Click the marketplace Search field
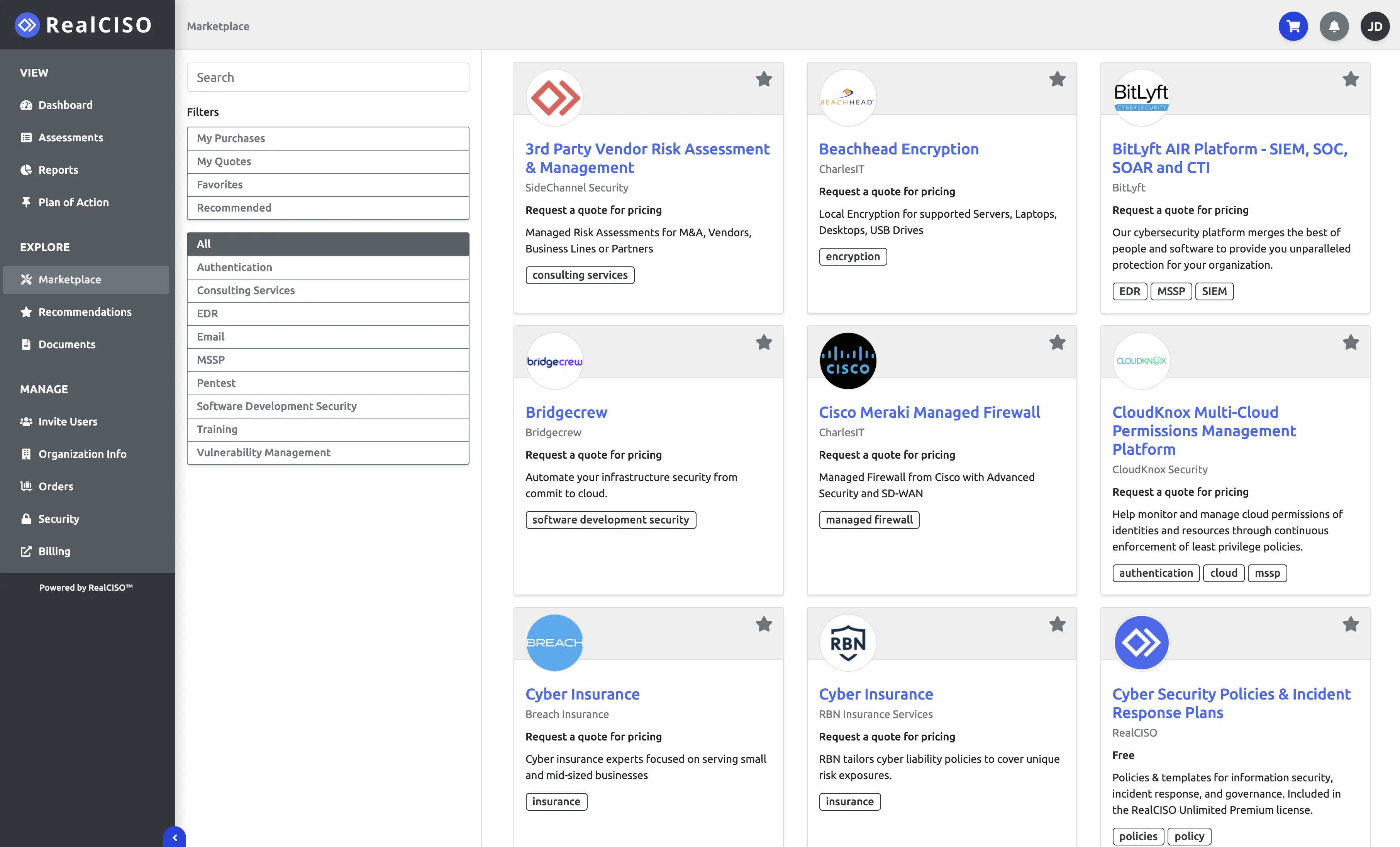1400x847 pixels. (328, 77)
